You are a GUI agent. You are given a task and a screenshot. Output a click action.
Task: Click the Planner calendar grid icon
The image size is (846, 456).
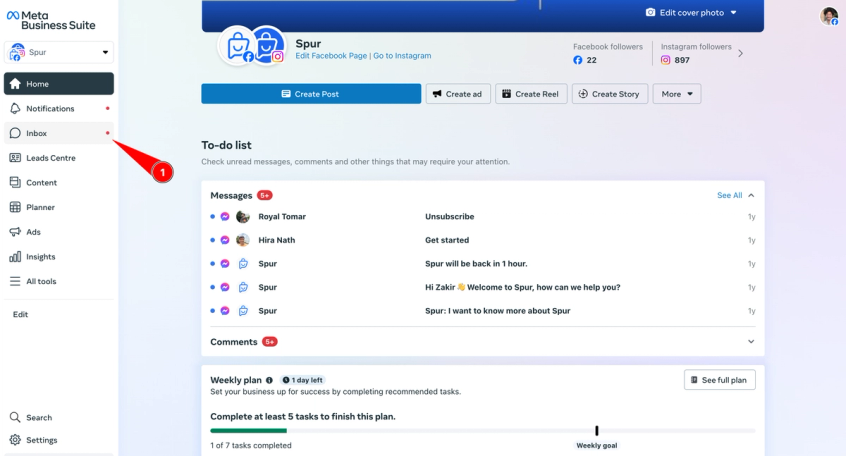pos(15,207)
